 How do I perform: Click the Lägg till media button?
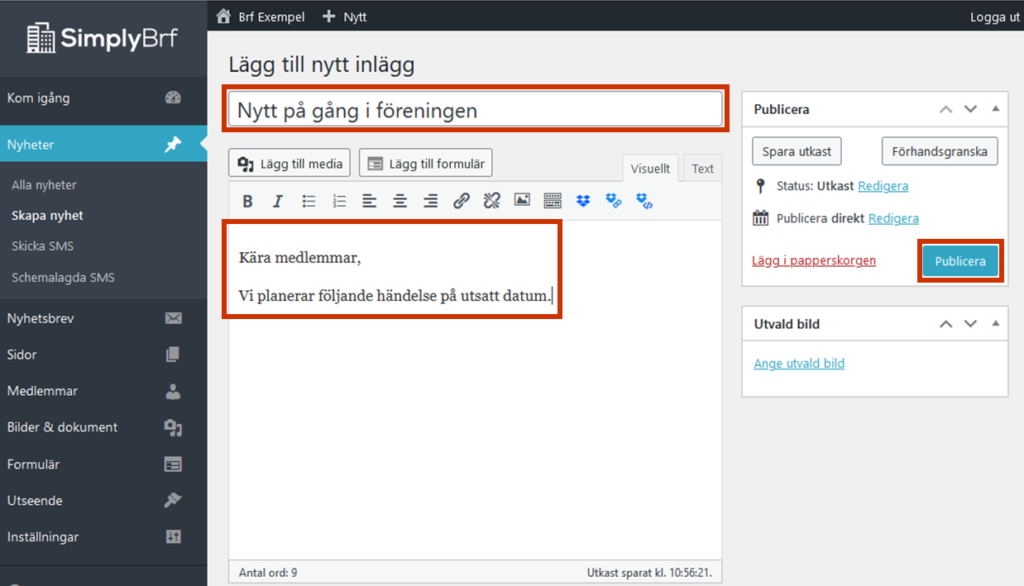click(x=289, y=163)
